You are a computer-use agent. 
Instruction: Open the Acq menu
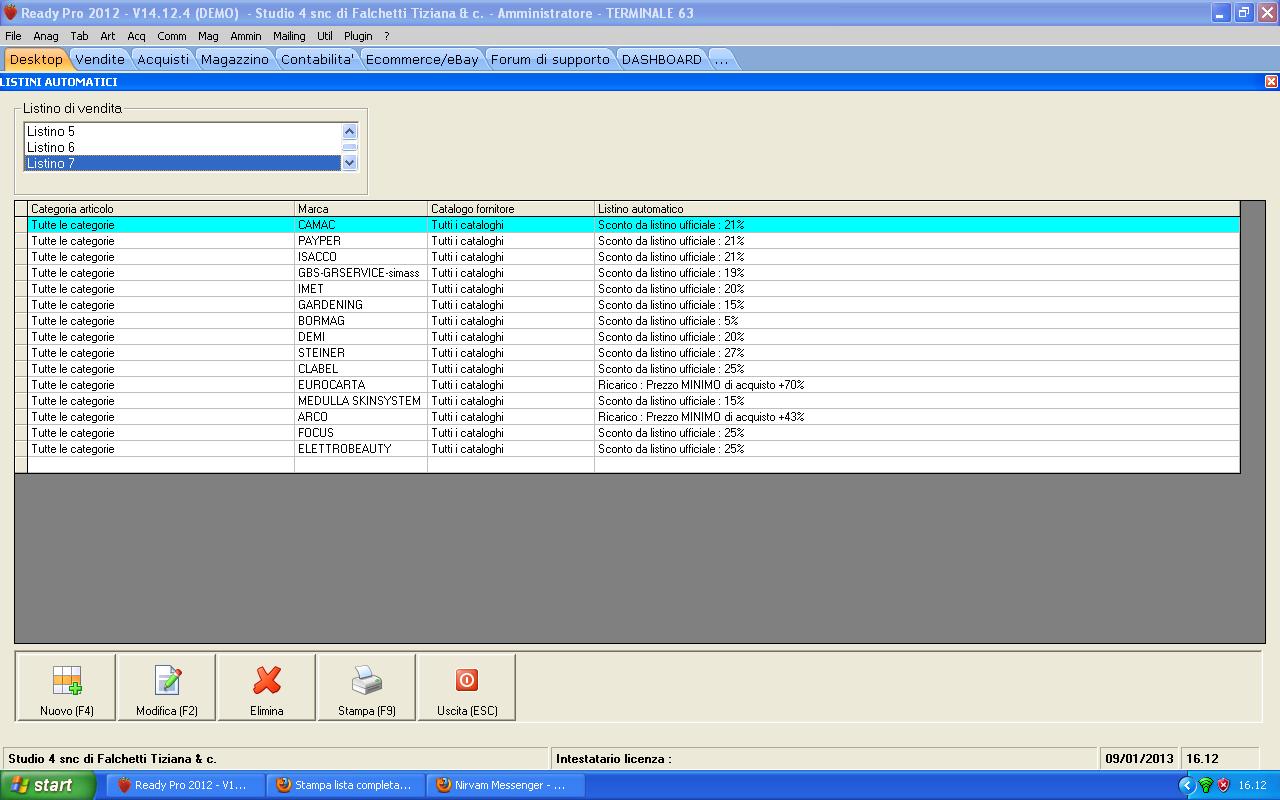pos(136,36)
